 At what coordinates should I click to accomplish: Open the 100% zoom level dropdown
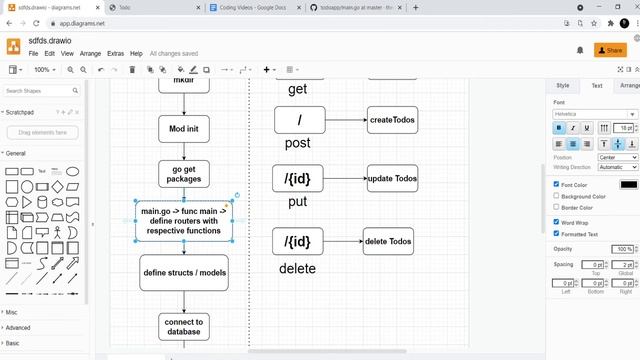(44, 70)
